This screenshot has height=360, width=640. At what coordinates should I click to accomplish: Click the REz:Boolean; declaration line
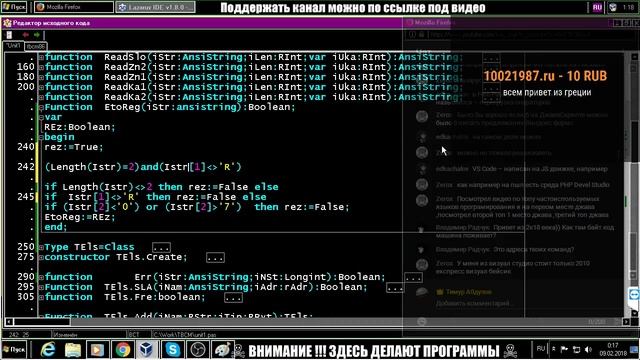(x=80, y=127)
